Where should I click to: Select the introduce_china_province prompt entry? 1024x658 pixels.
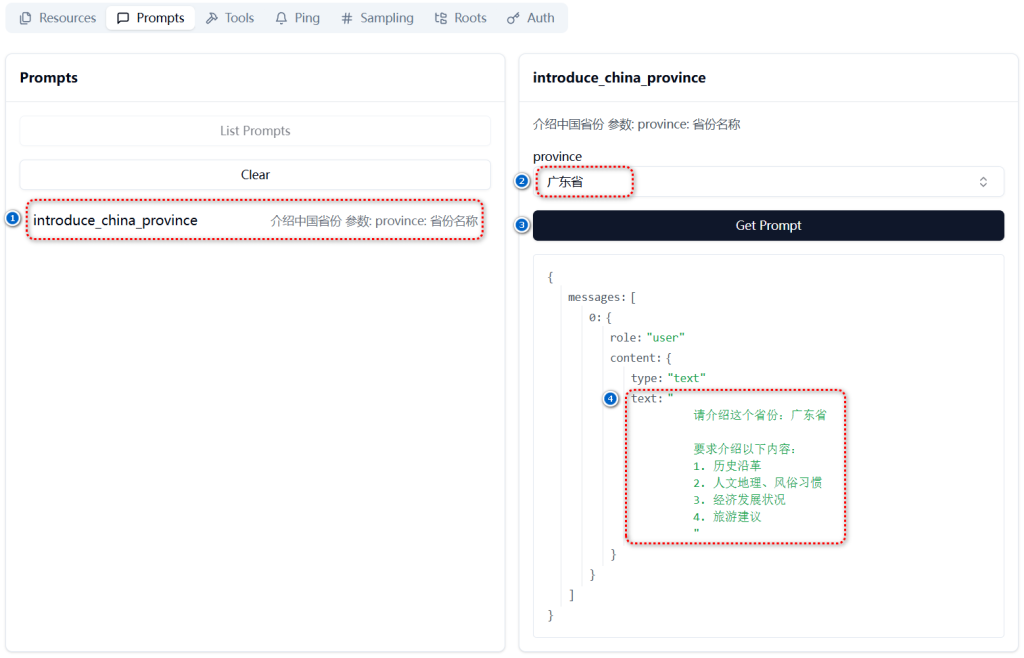pyautogui.click(x=255, y=221)
